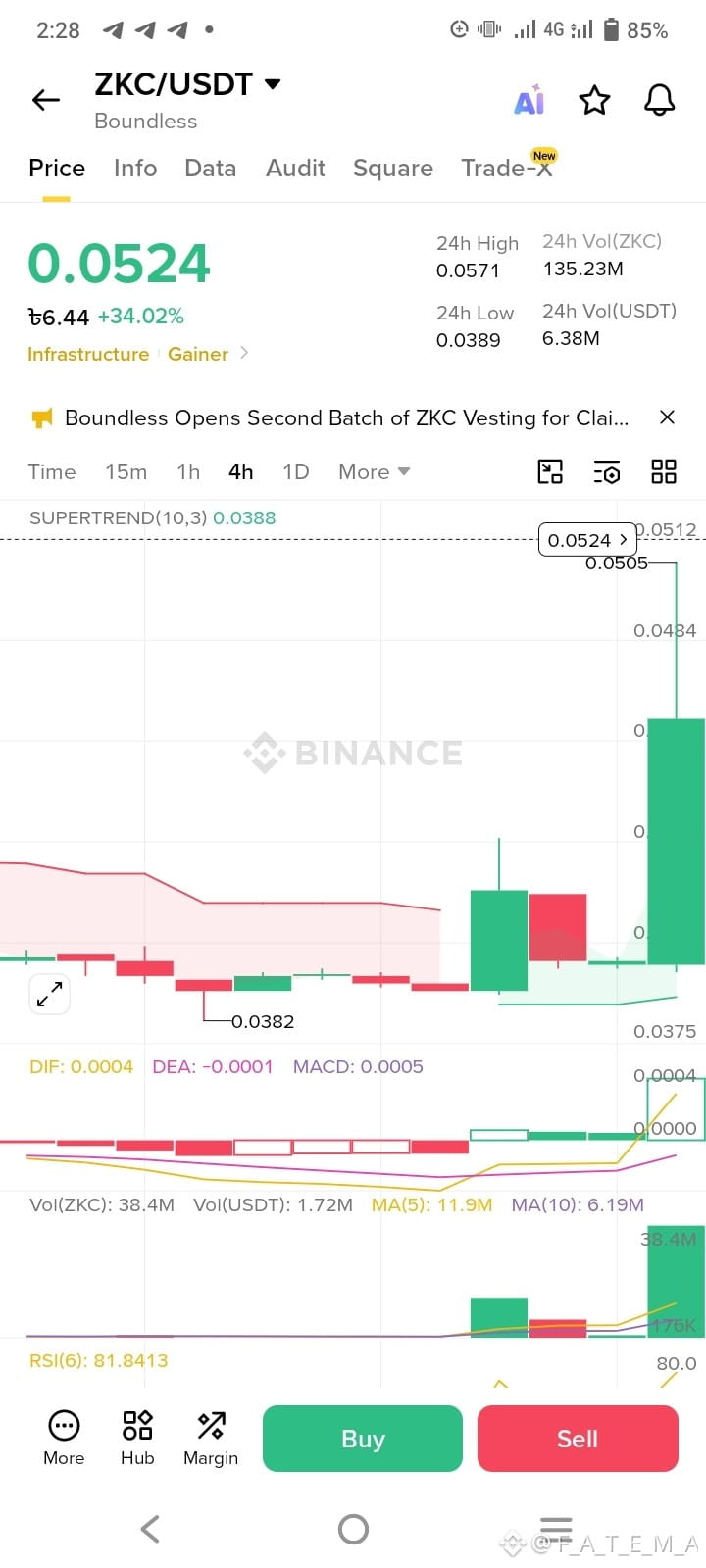Tap the 24h High value 0.0571
The width and height of the screenshot is (706, 1568).
[468, 270]
